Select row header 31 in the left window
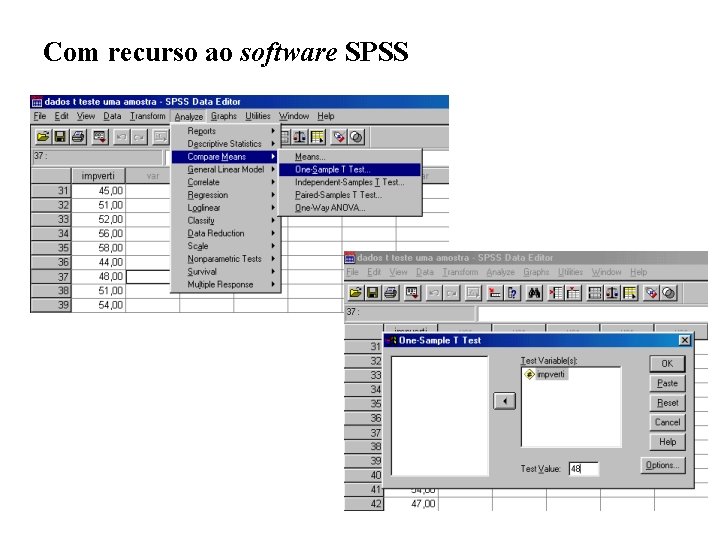Image resolution: width=720 pixels, height=540 pixels. click(x=51, y=191)
